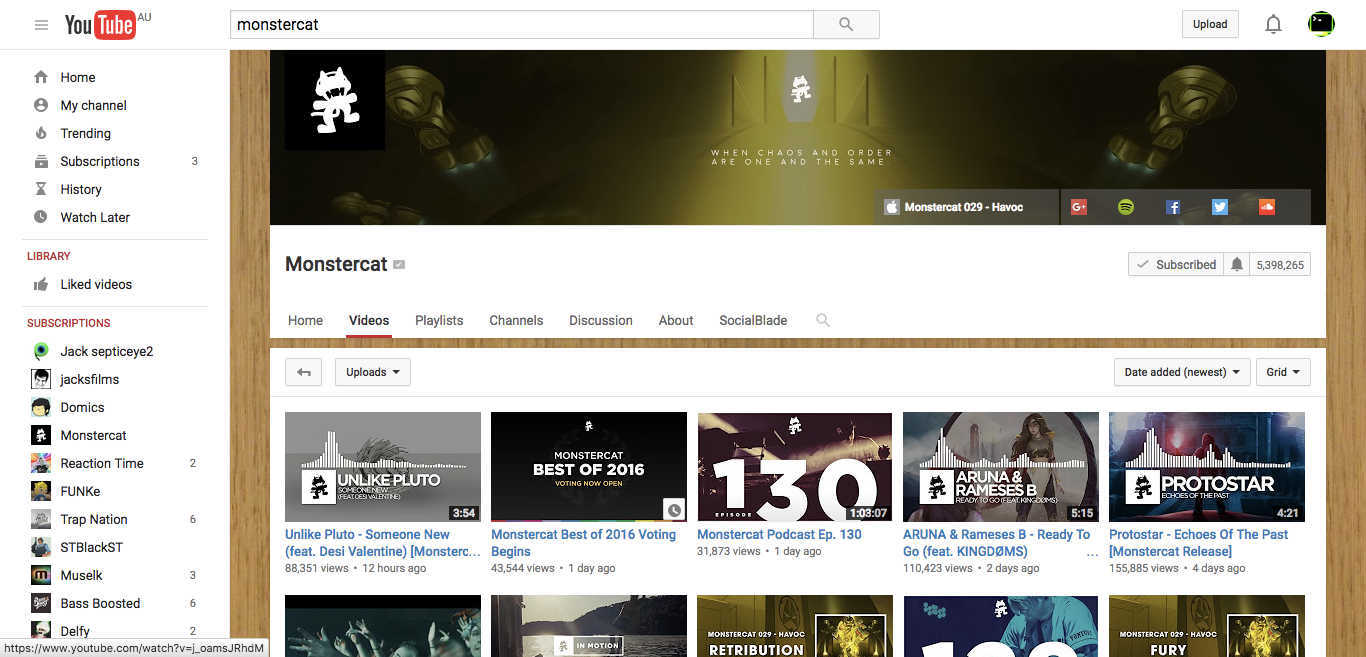Screen dimensions: 1366x657
Task: Open the hamburger guide menu
Action: 41,25
